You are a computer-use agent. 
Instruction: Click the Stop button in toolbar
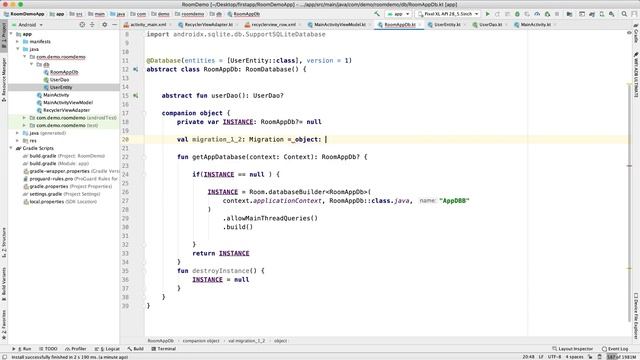(557, 14)
